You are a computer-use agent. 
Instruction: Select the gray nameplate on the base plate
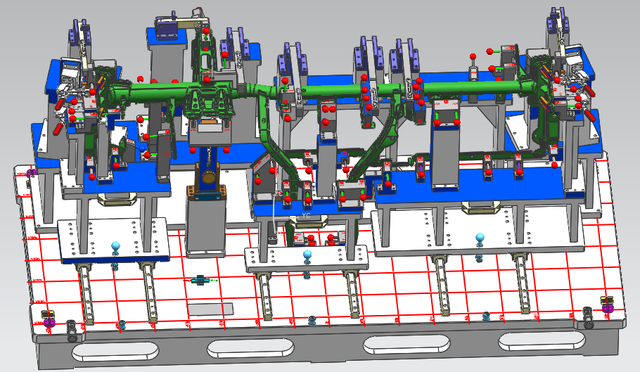(x=211, y=309)
